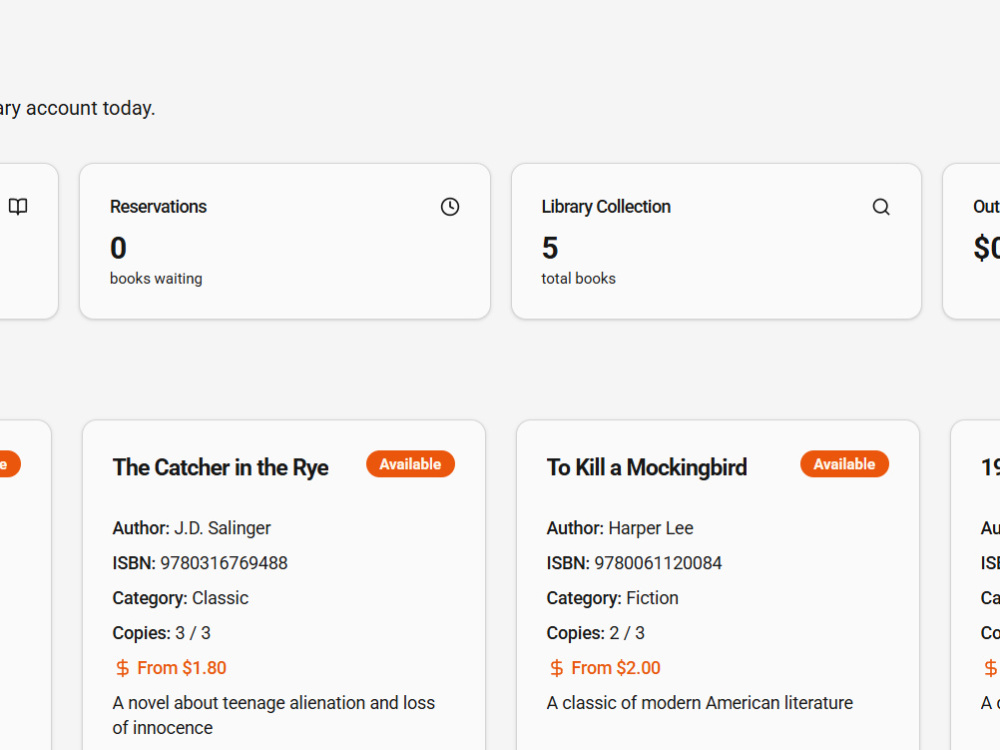Viewport: 1000px width, 750px height.
Task: Open The Catcher in the Rye title
Action: 221,467
